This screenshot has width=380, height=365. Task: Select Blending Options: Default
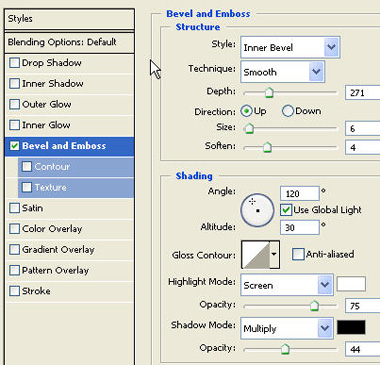[70, 42]
